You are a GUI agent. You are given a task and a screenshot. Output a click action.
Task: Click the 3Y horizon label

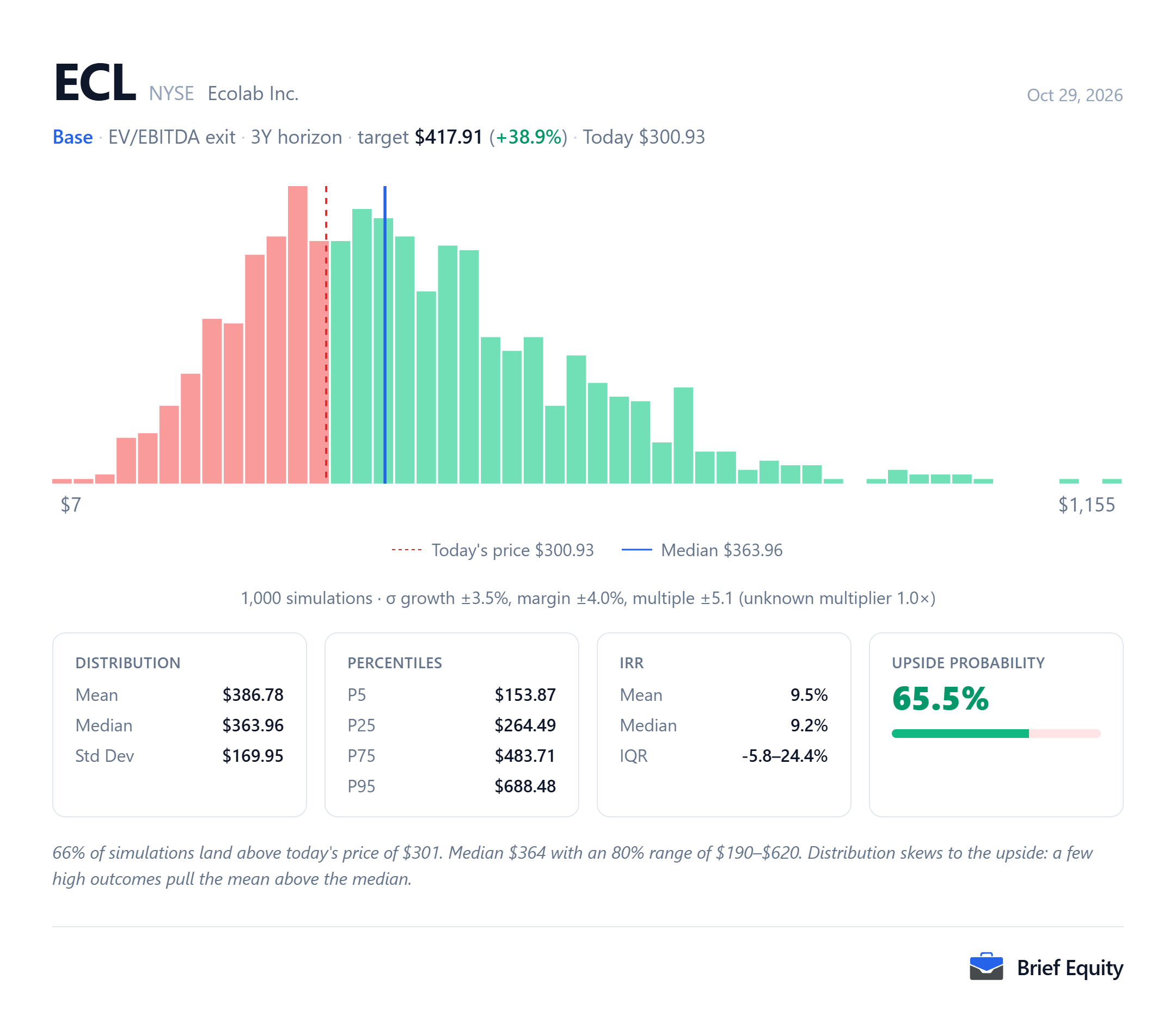point(296,137)
